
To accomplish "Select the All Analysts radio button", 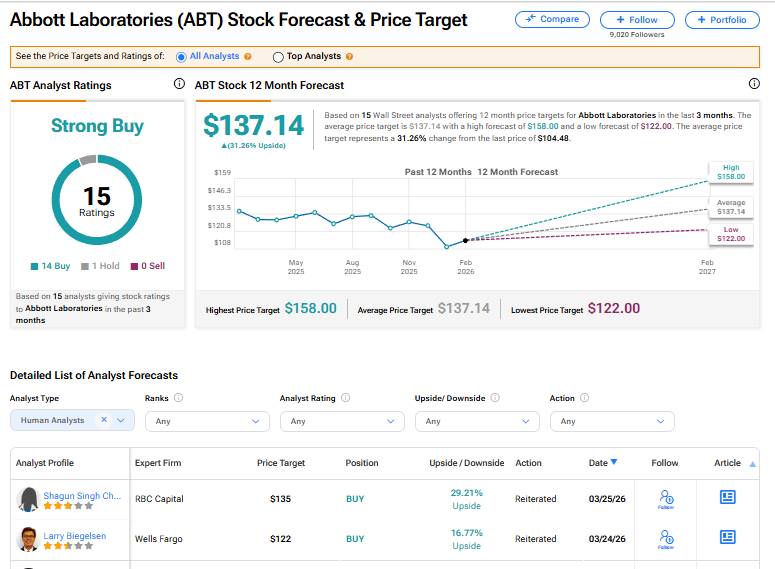I will point(181,57).
